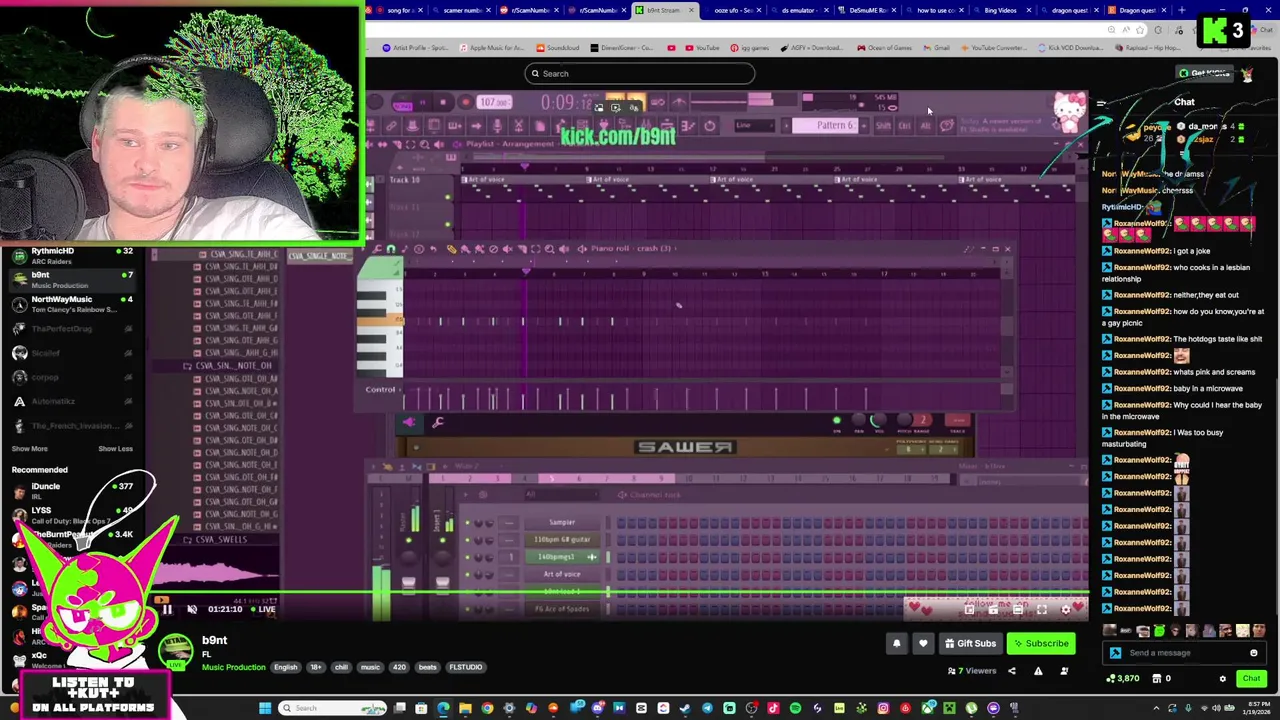Click the 107 tempo display

(x=494, y=102)
